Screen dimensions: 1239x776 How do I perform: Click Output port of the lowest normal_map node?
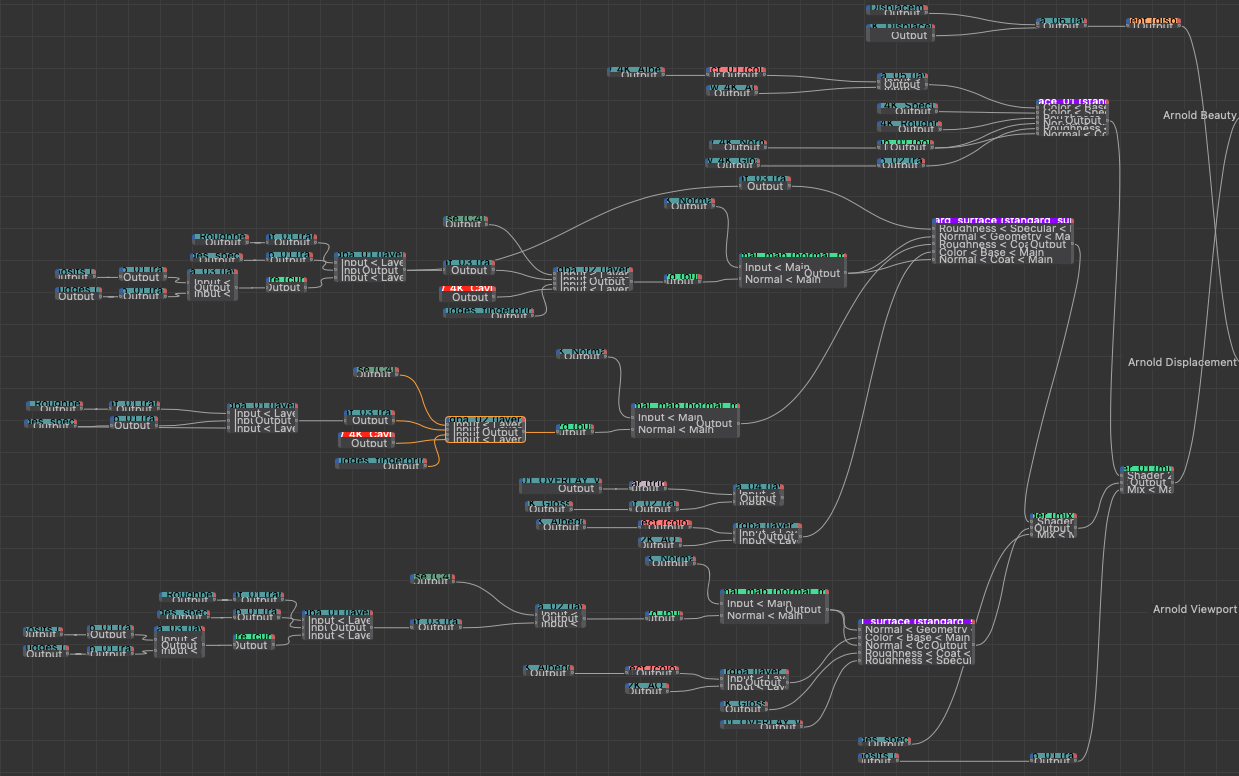pos(803,610)
